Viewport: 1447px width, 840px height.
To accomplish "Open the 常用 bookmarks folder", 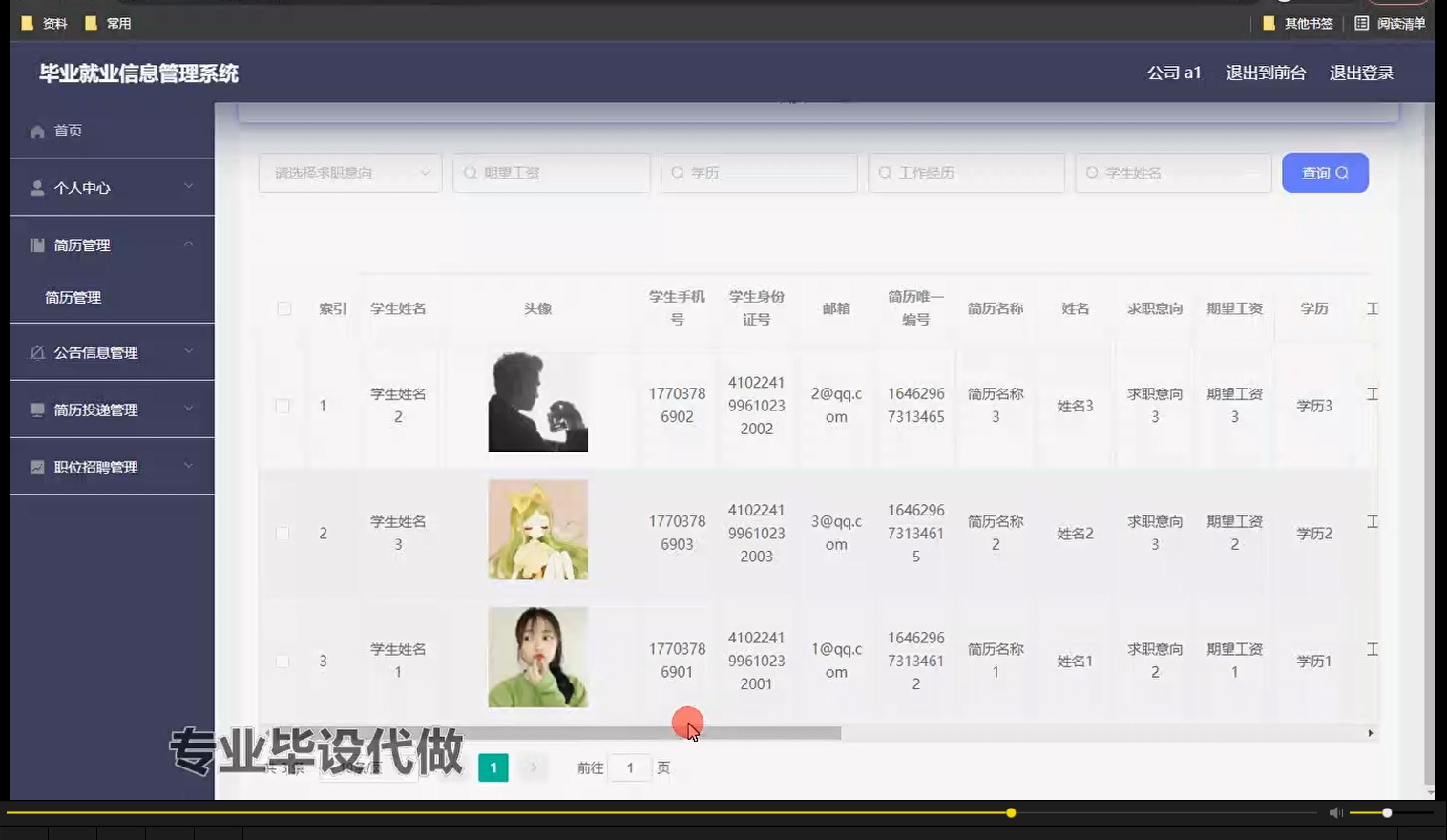I will pyautogui.click(x=108, y=23).
